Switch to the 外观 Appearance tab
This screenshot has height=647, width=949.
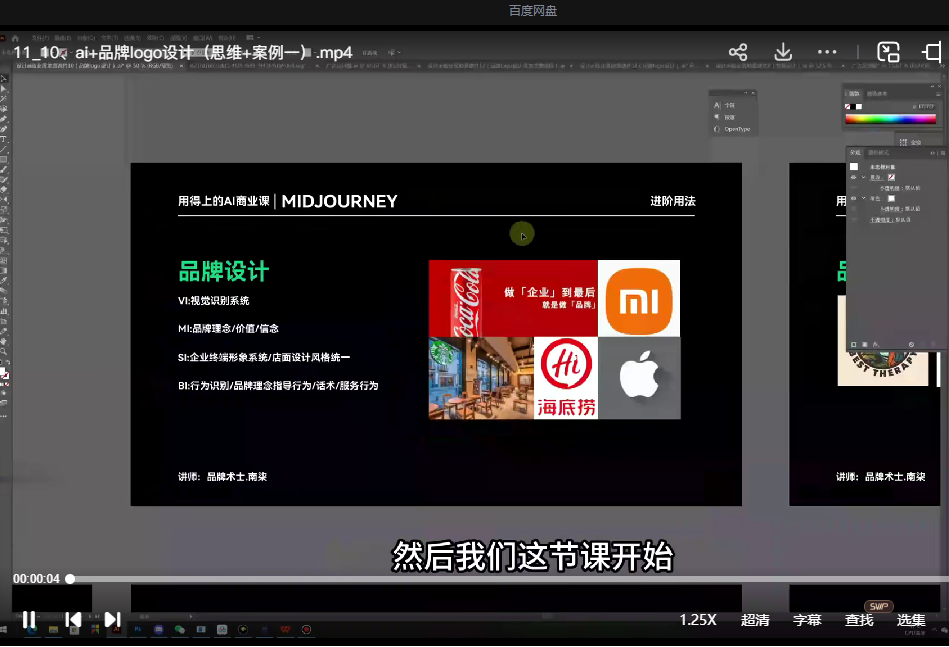tap(855, 153)
